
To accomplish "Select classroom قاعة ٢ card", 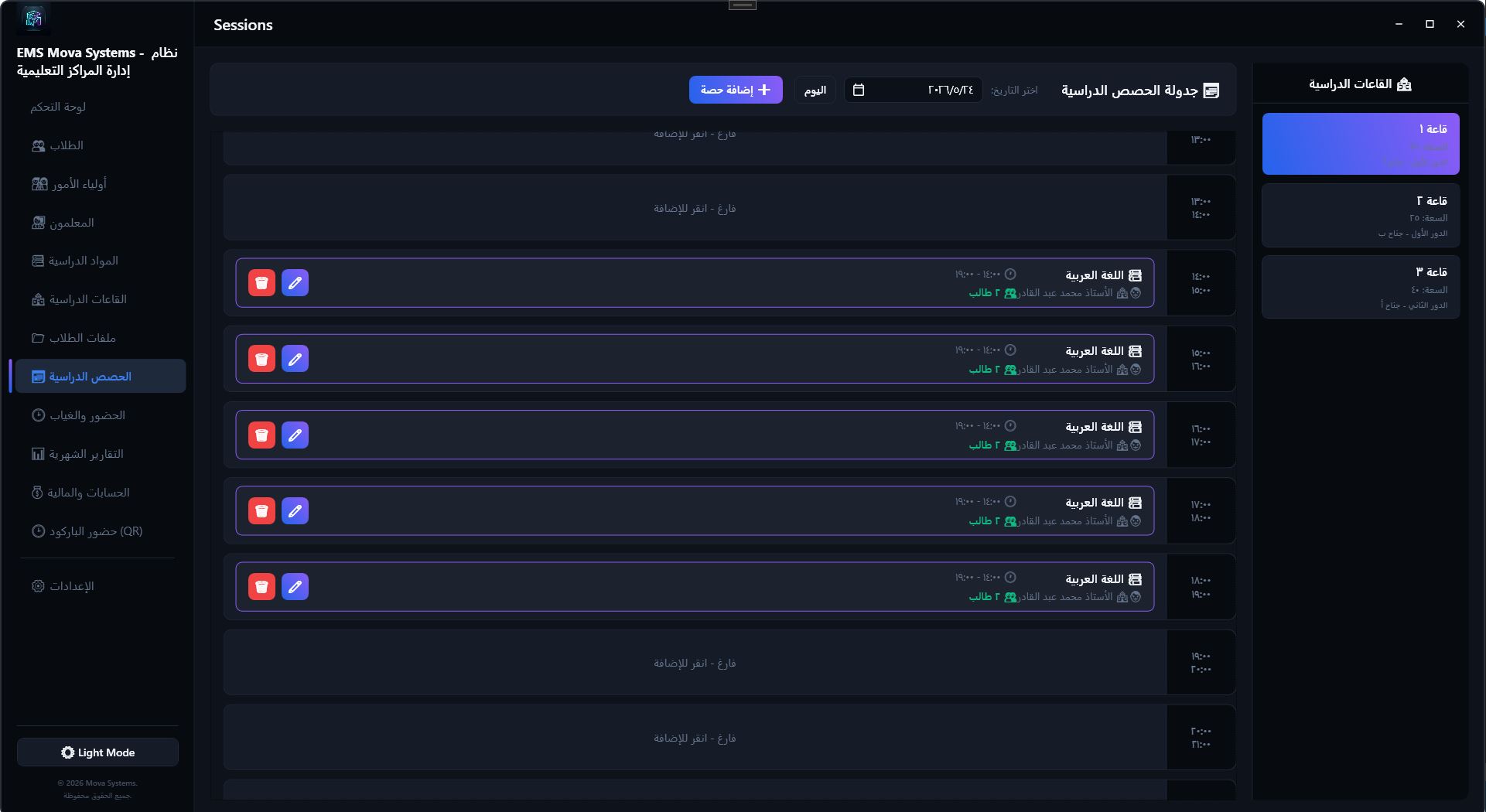I will click(1361, 216).
